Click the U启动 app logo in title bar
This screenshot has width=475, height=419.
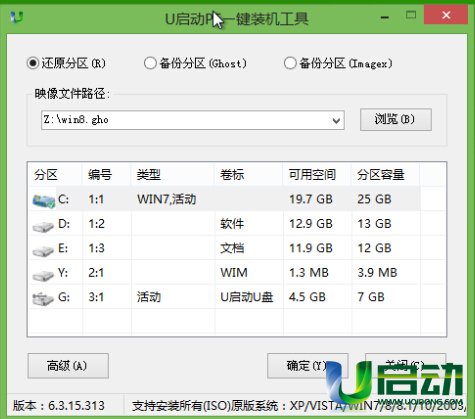pyautogui.click(x=17, y=17)
